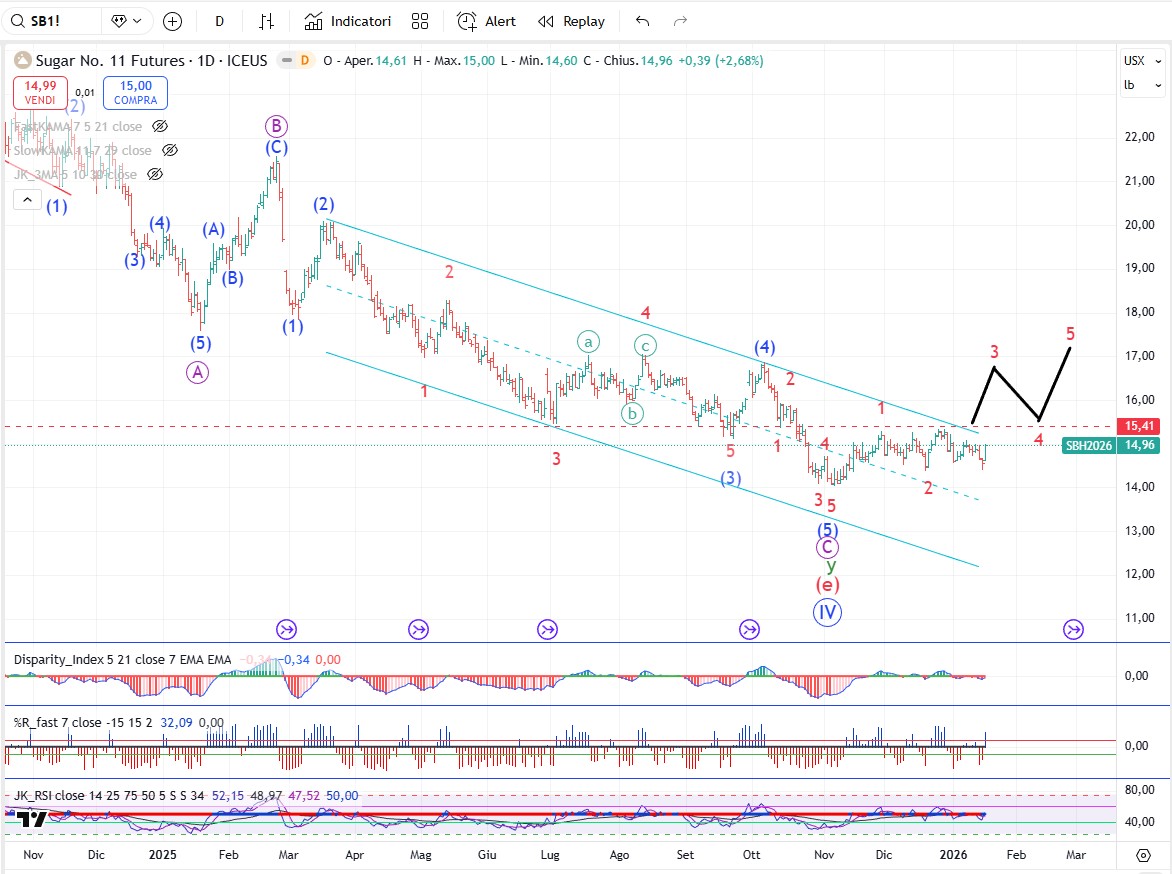
Task: Click the COMPRA 15,00 buy button
Action: 135,93
